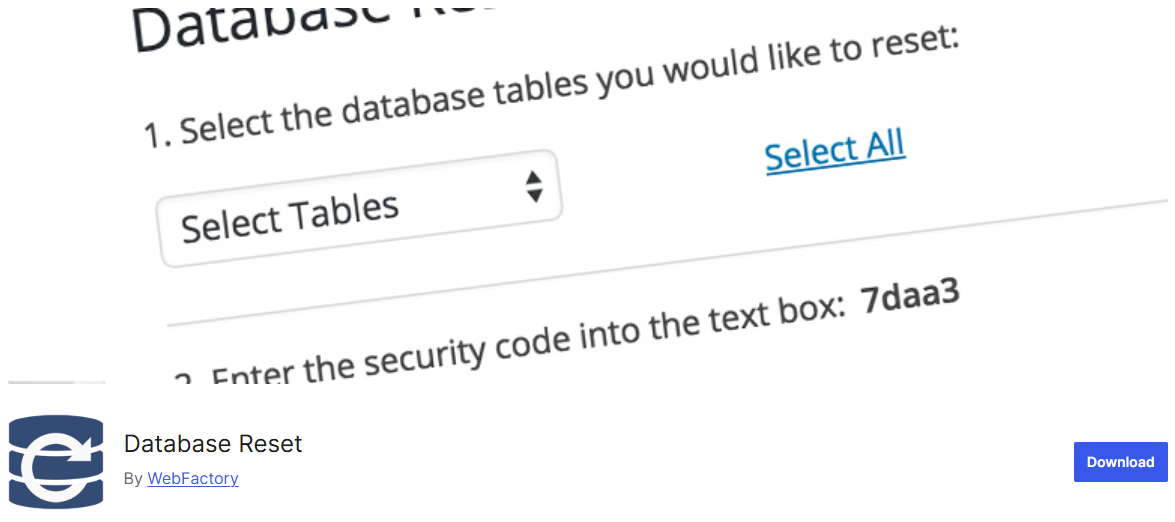Click the number "1." step marker
1175x522 pixels.
click(160, 135)
